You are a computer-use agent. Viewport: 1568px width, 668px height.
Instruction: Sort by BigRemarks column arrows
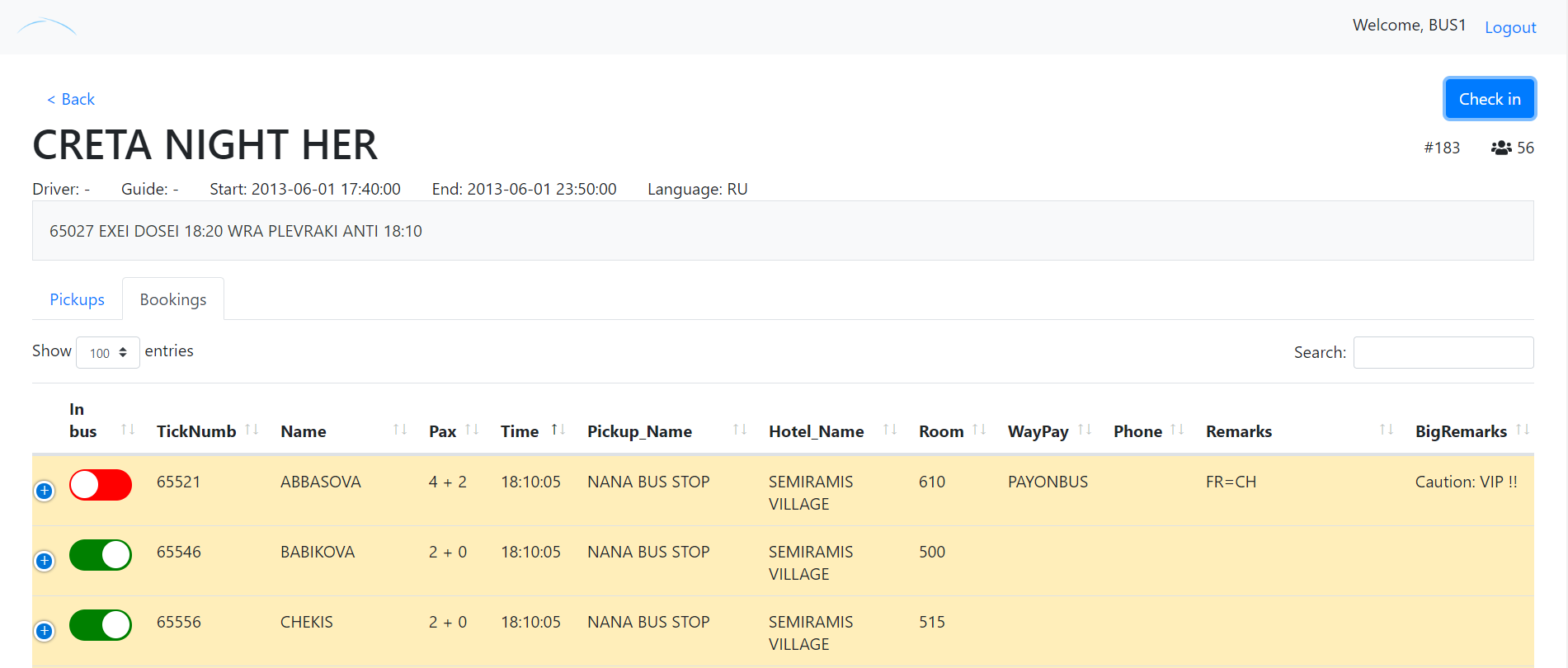coord(1523,430)
